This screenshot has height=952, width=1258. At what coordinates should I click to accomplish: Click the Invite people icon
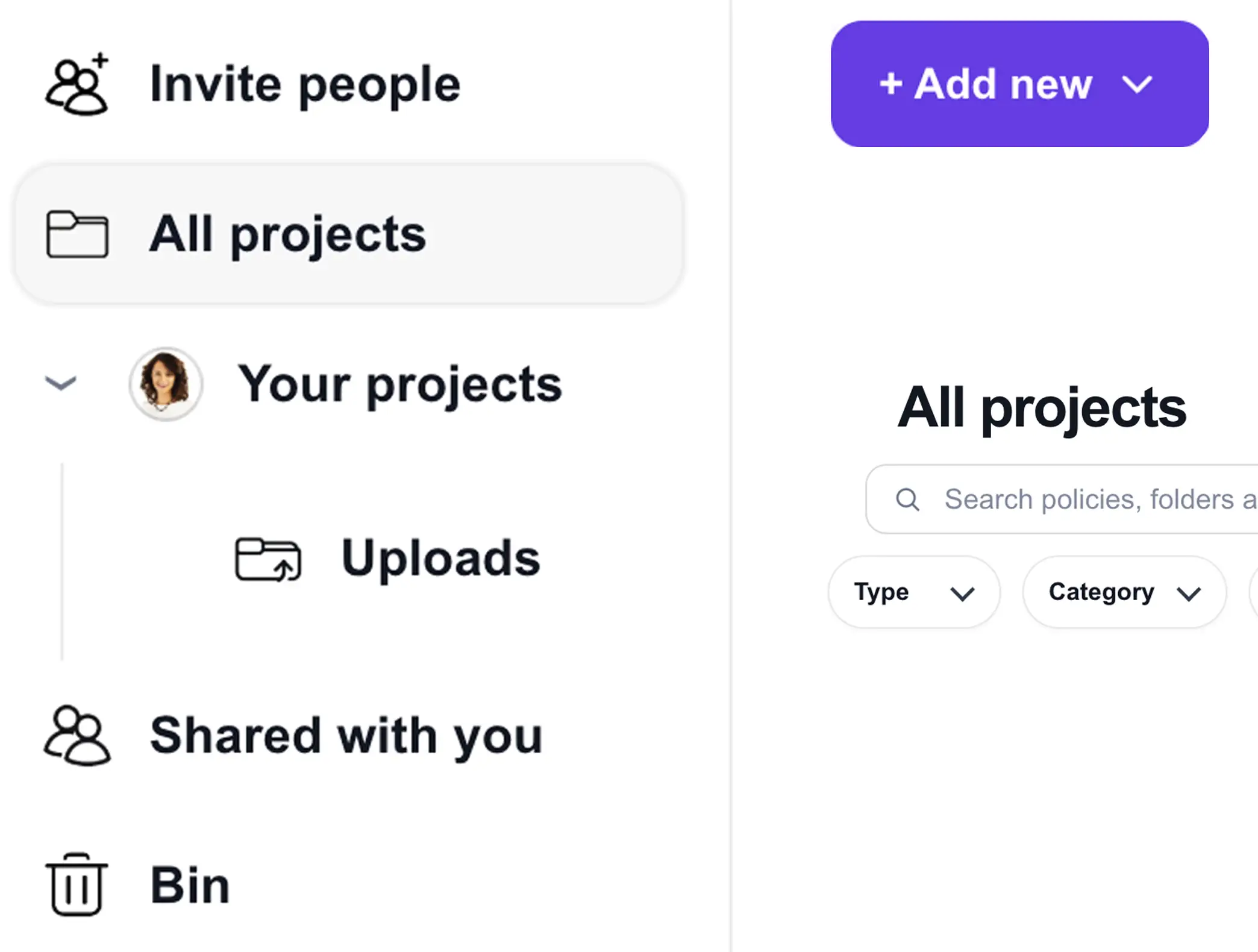(x=77, y=84)
